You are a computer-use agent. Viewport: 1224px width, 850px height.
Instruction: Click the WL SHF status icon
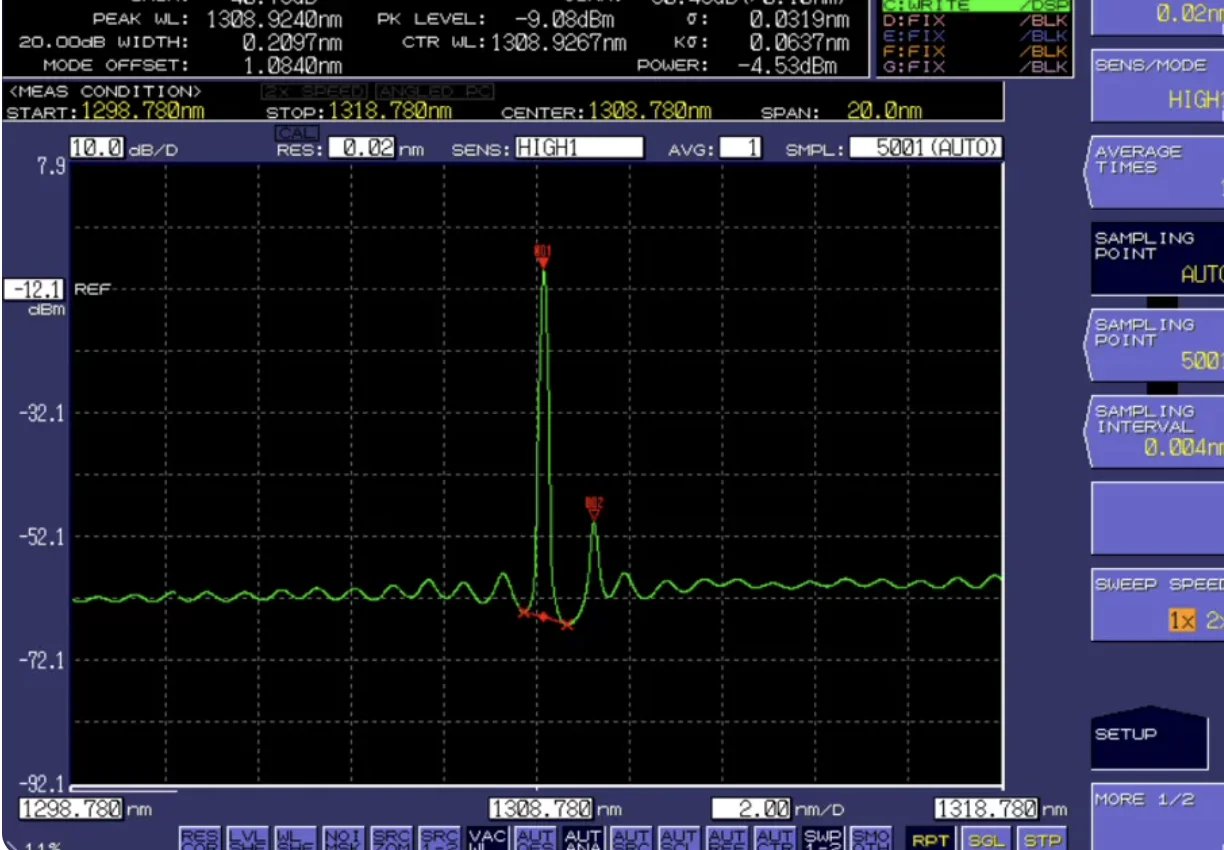[x=295, y=838]
